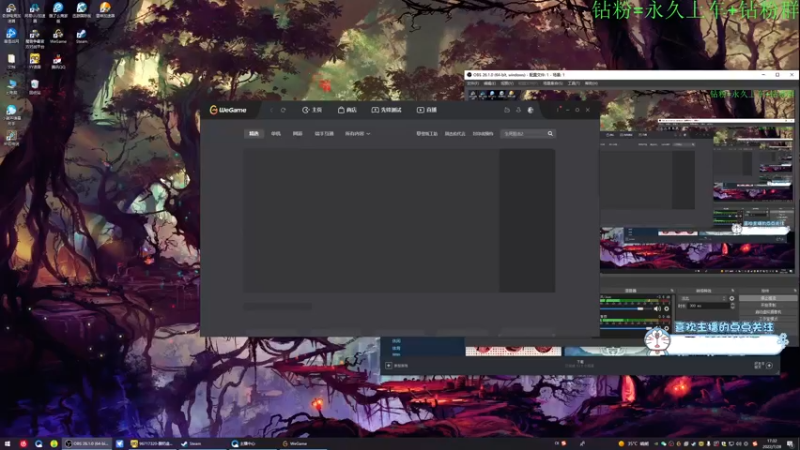Open WeGame download manager arrow icon

tap(518, 110)
